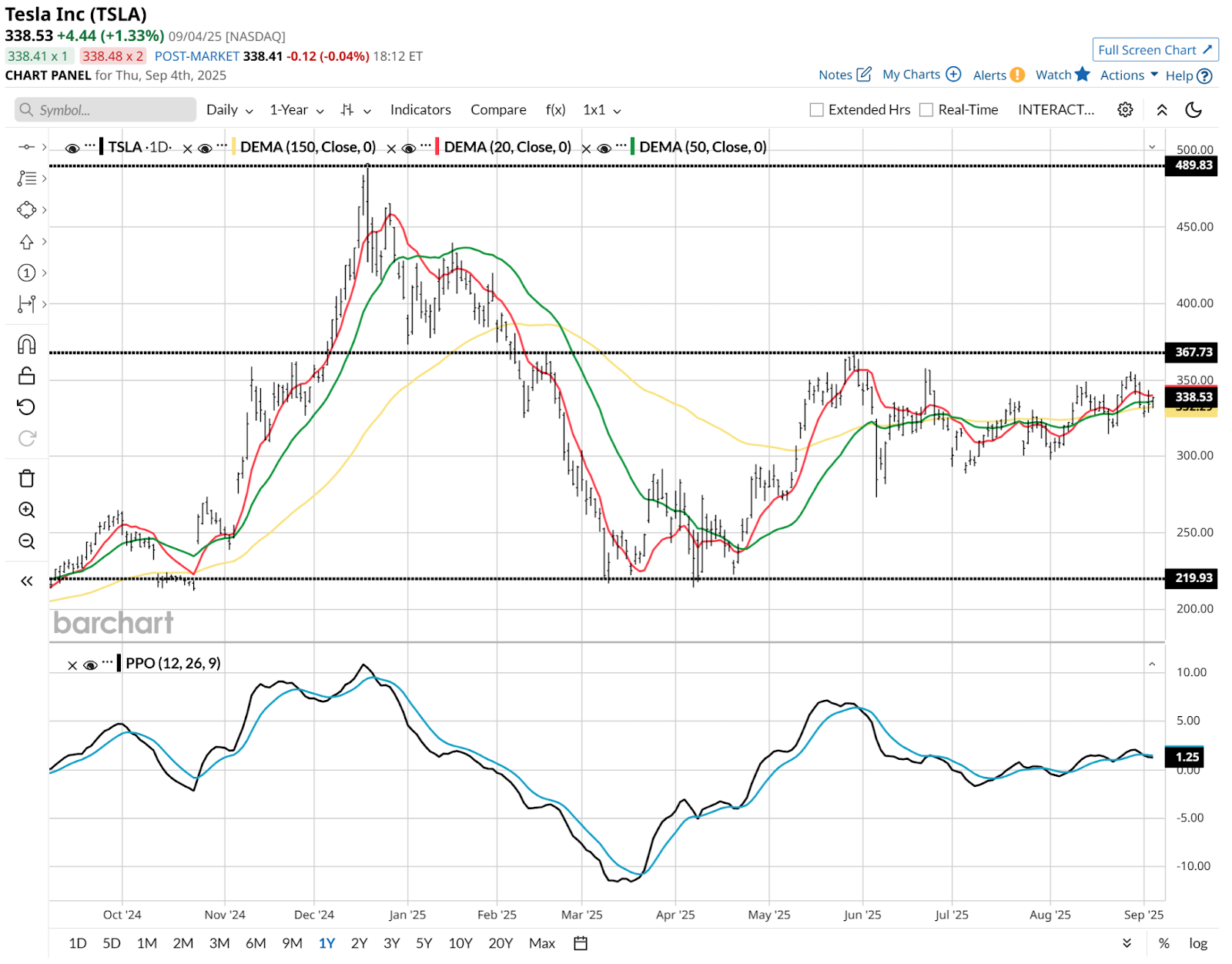This screenshot has width=1232, height=964.
Task: Remove the PPO indicator panel
Action: [72, 665]
